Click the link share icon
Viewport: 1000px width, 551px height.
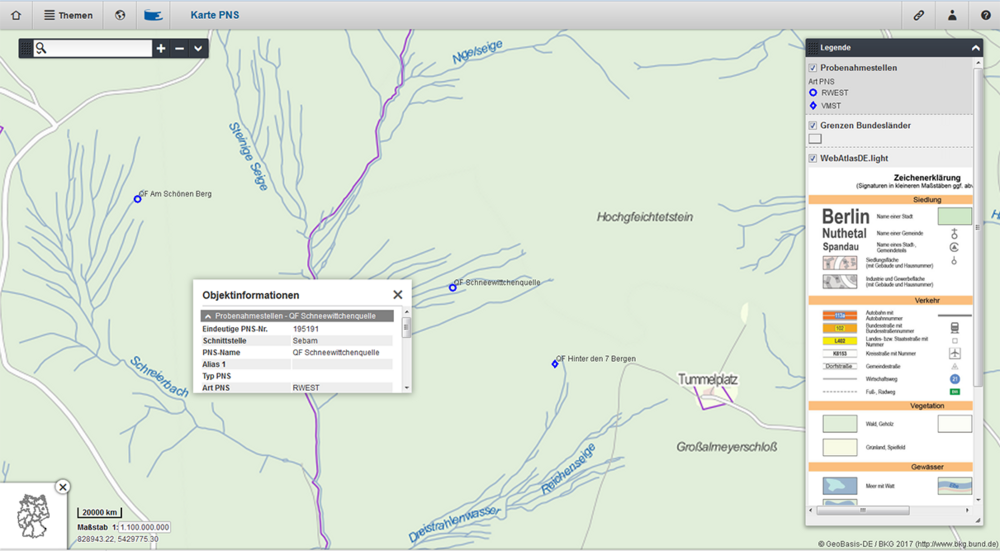click(918, 15)
